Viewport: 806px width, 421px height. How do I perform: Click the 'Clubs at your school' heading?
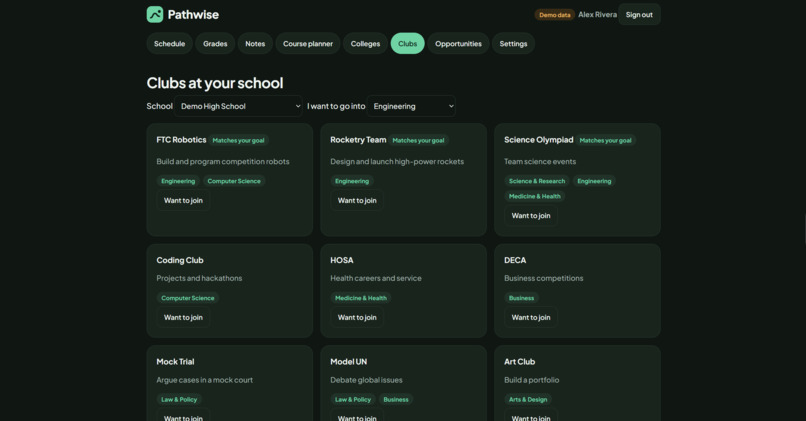click(x=215, y=83)
